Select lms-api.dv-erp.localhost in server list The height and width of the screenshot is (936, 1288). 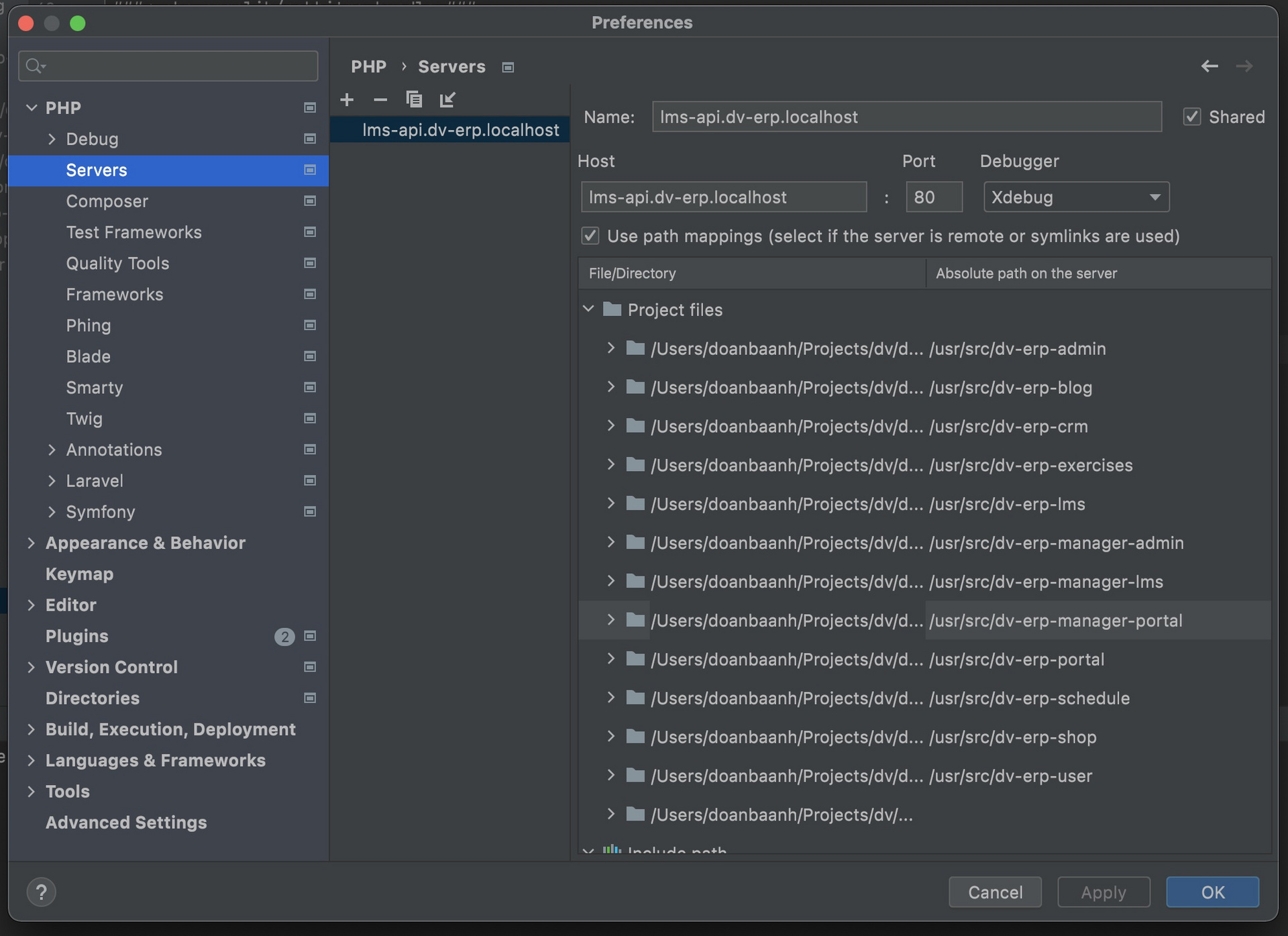450,130
